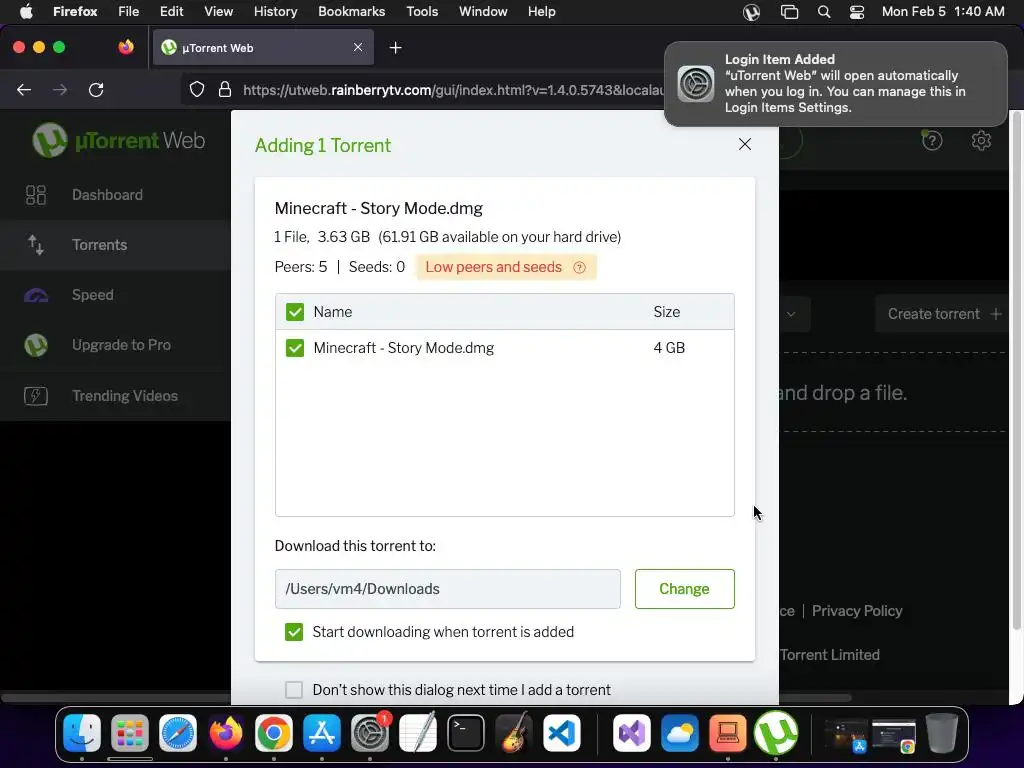Click the Upgrade to Pro uTorrent icon
Image resolution: width=1024 pixels, height=768 pixels.
pos(36,345)
